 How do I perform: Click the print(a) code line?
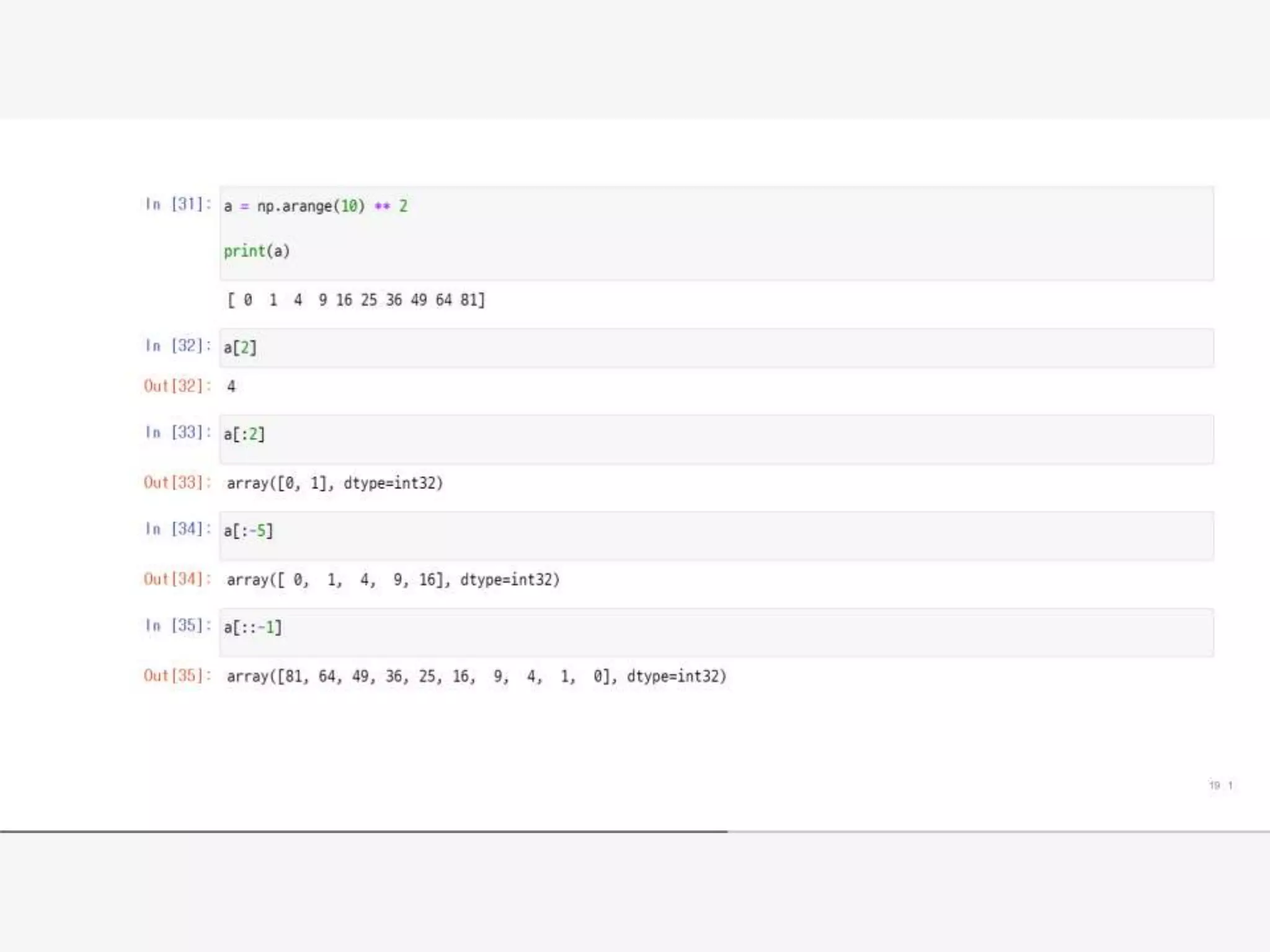257,251
